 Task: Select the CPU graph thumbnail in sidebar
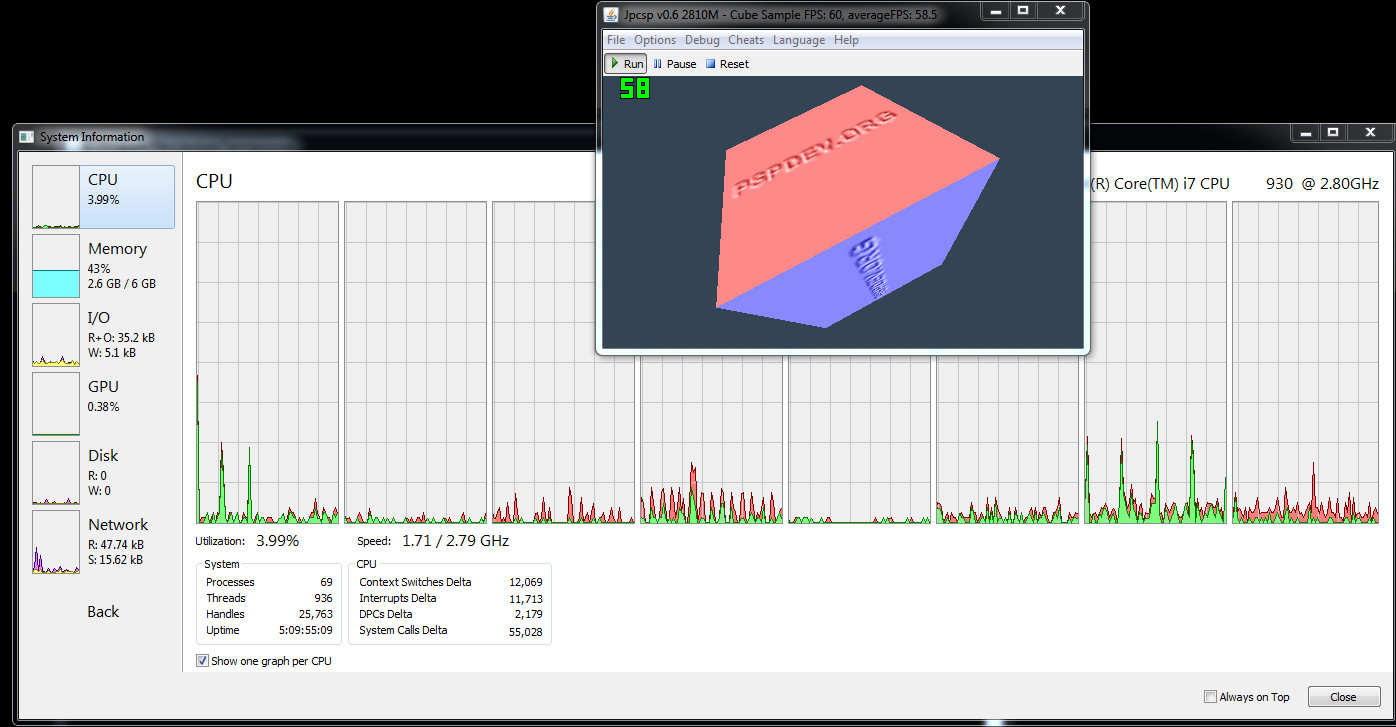(x=56, y=197)
